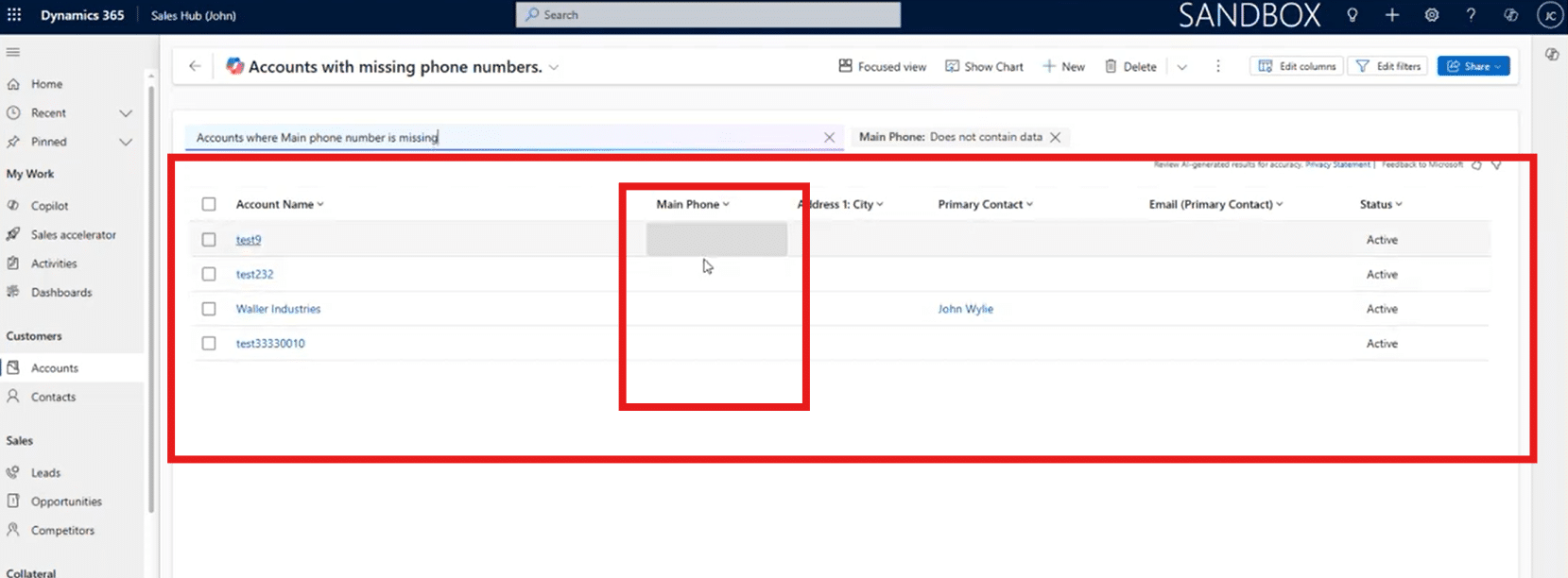1568x578 pixels.
Task: Click the back arrow button
Action: point(195,66)
